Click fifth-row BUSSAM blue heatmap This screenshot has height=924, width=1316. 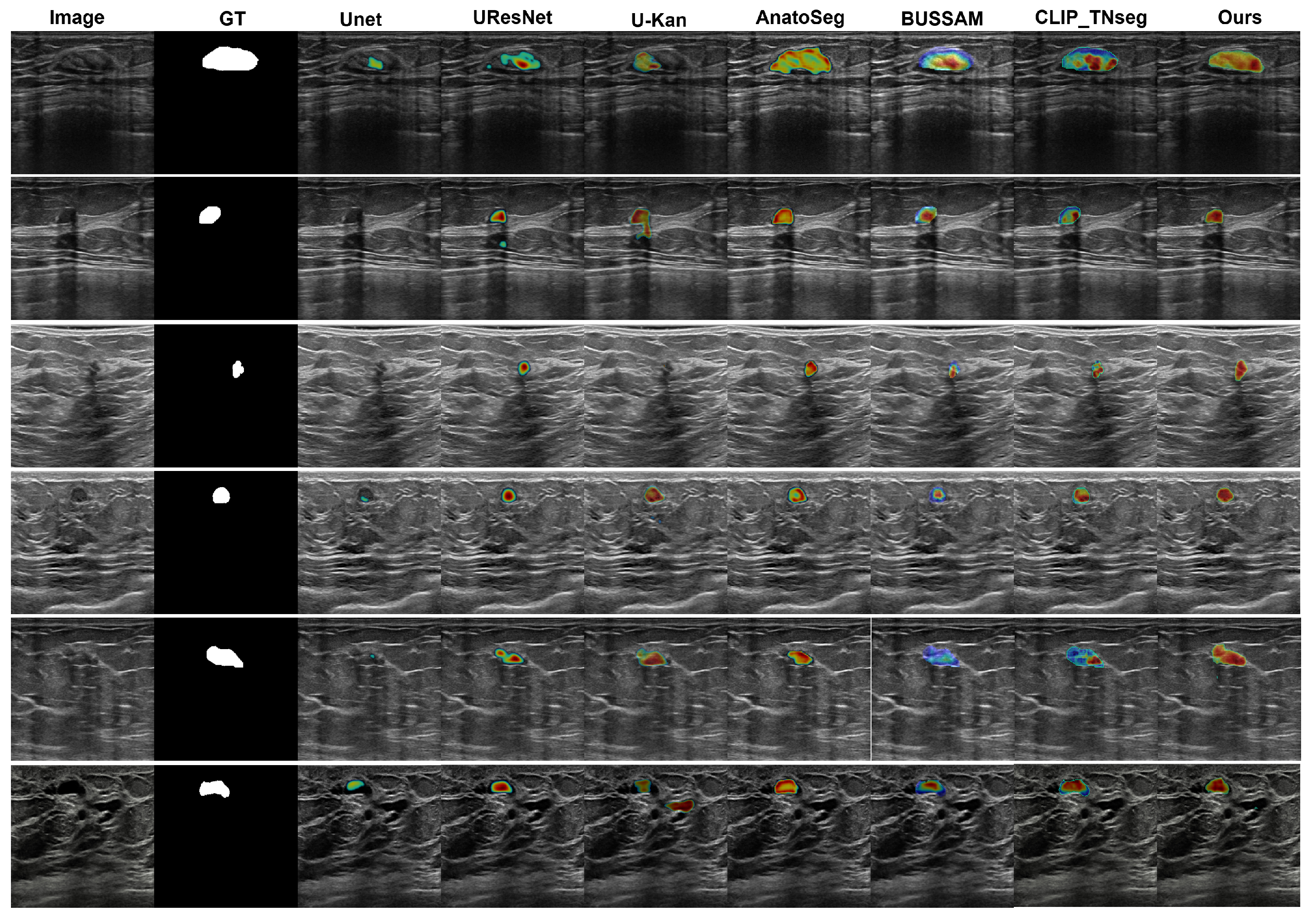coord(940,657)
